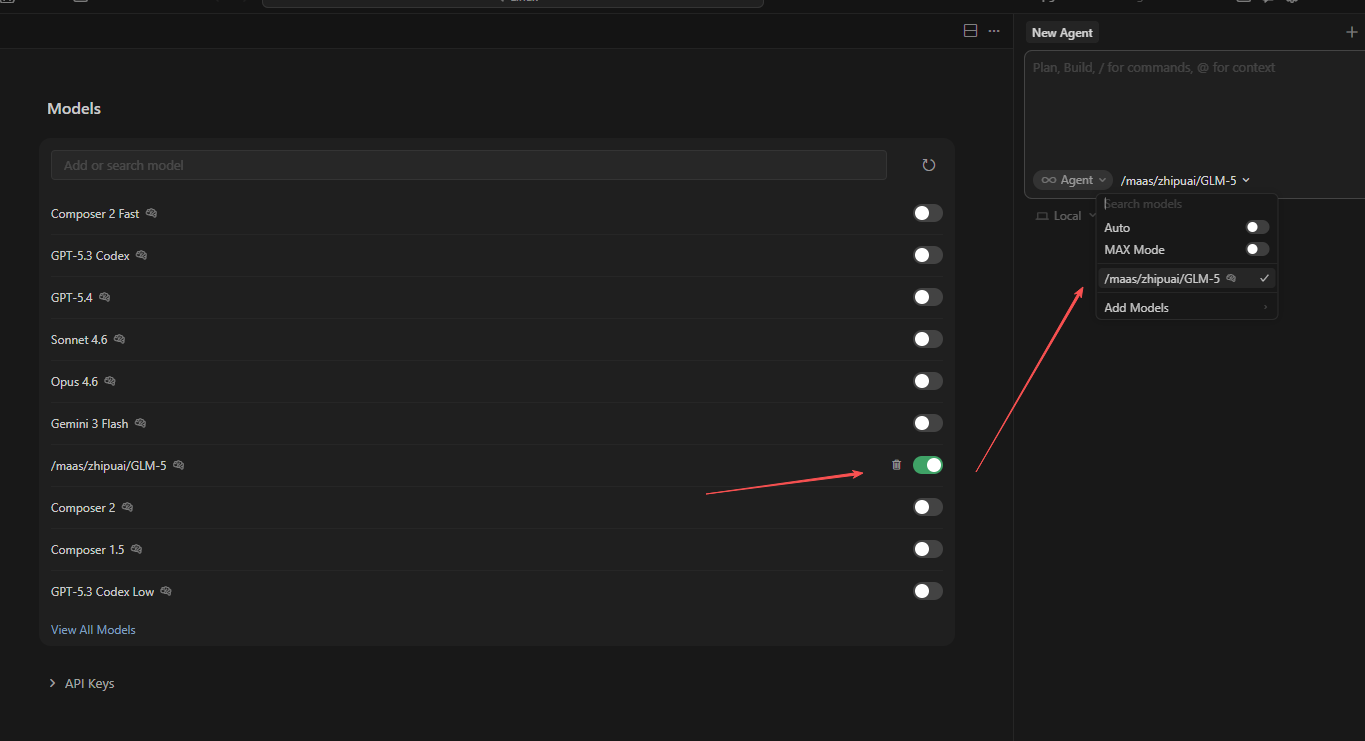This screenshot has height=741, width=1365.
Task: Enable the GPT-5.3 Codex model
Action: (x=928, y=255)
